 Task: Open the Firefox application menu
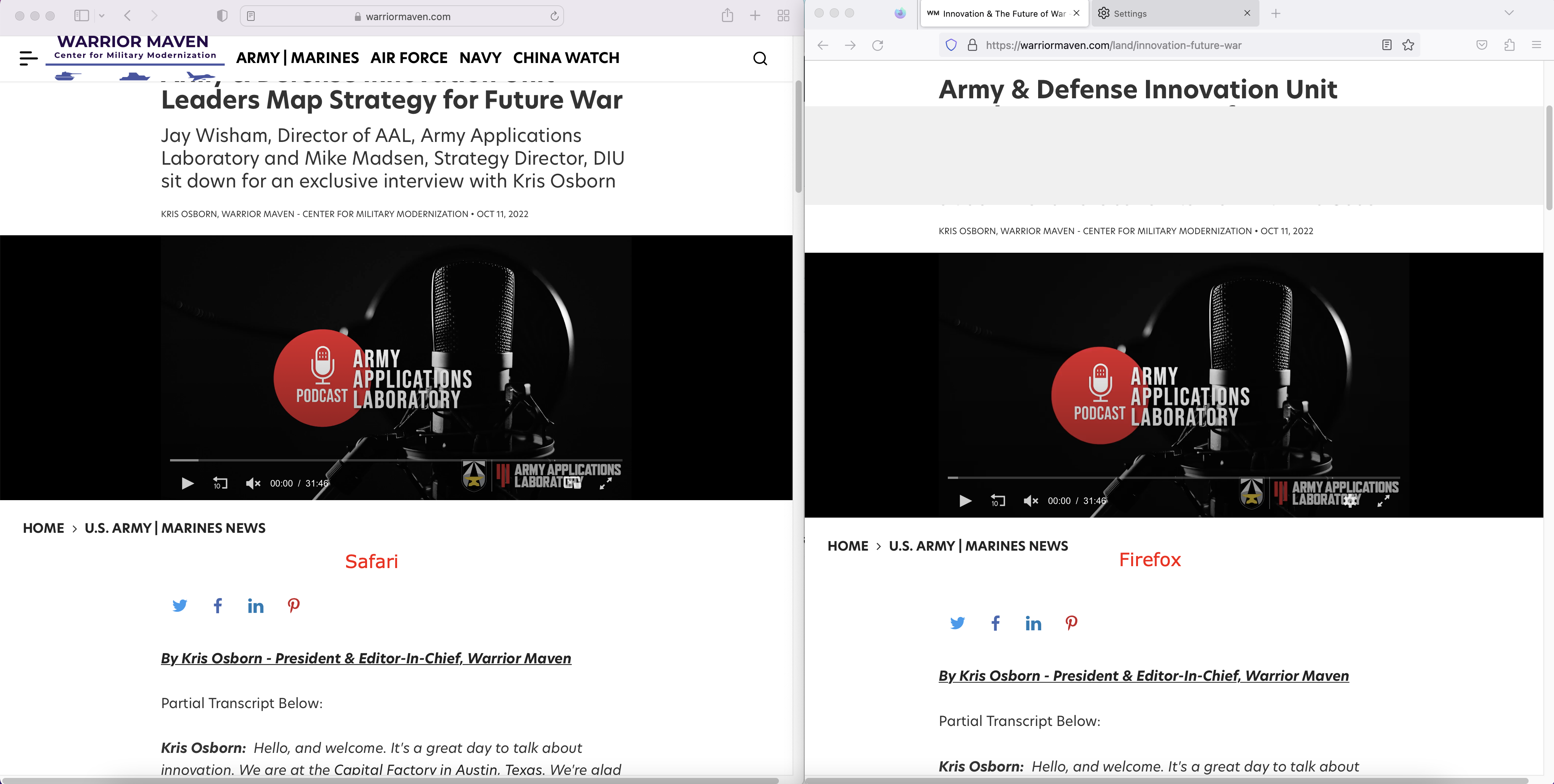1535,45
